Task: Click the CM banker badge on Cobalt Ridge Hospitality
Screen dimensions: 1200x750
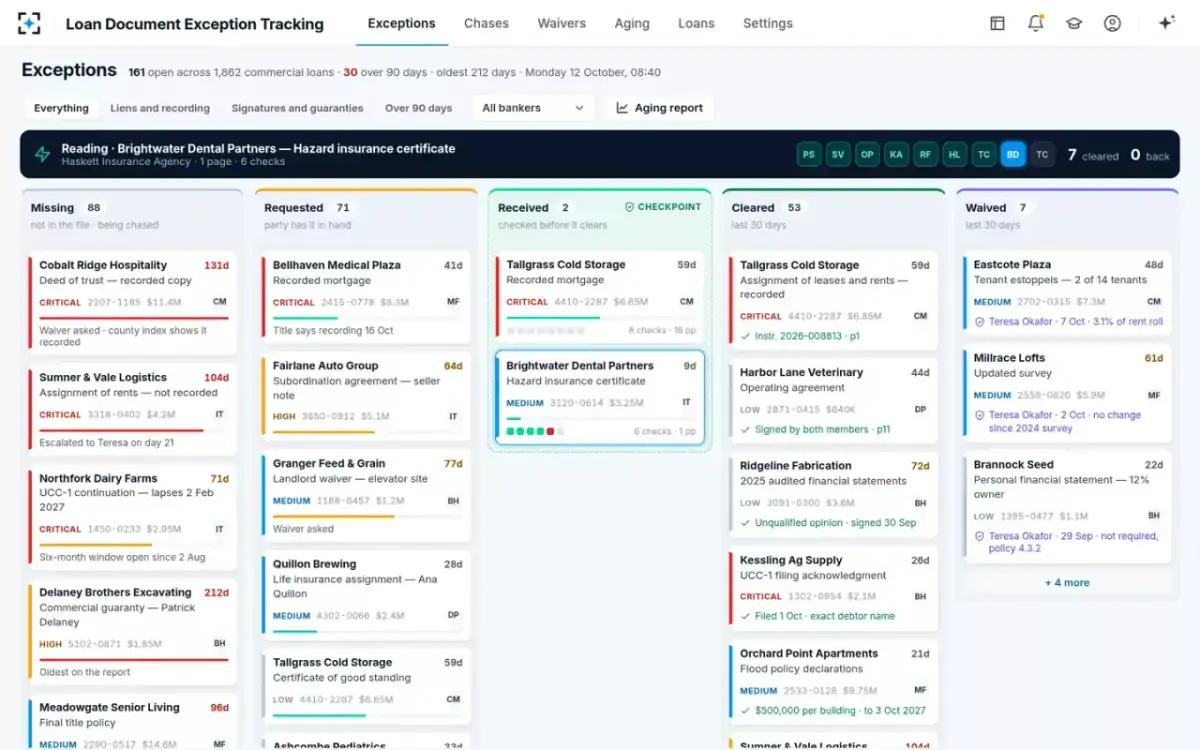Action: 219,301
